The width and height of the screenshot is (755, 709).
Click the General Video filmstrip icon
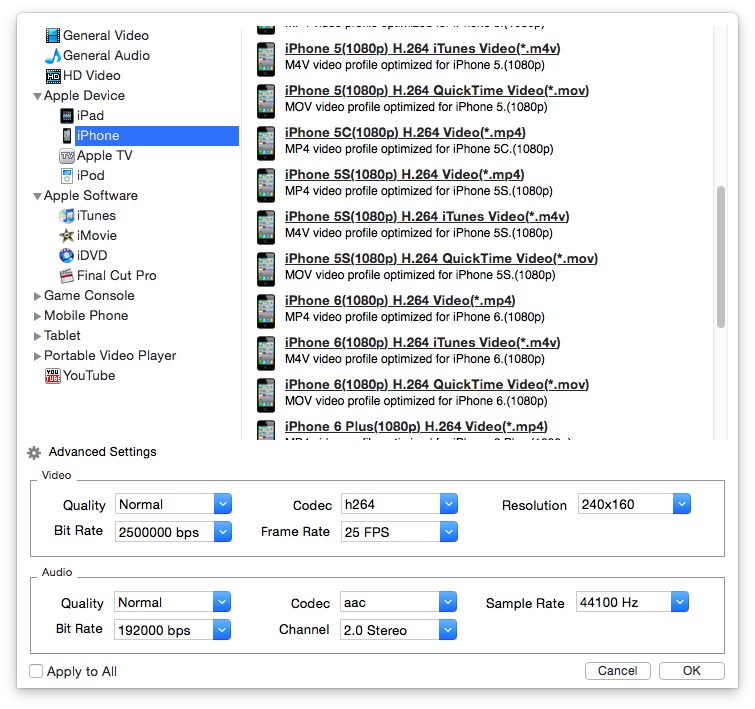click(52, 36)
